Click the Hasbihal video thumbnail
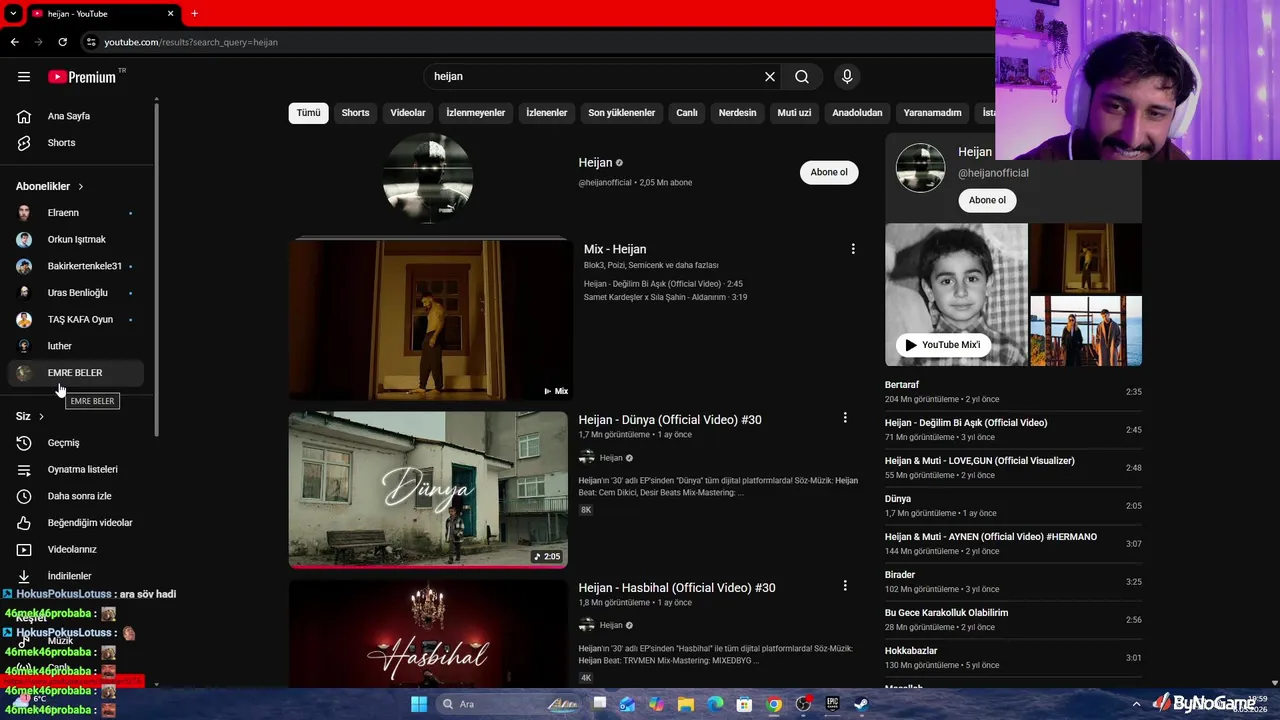The height and width of the screenshot is (720, 1280). [x=428, y=634]
